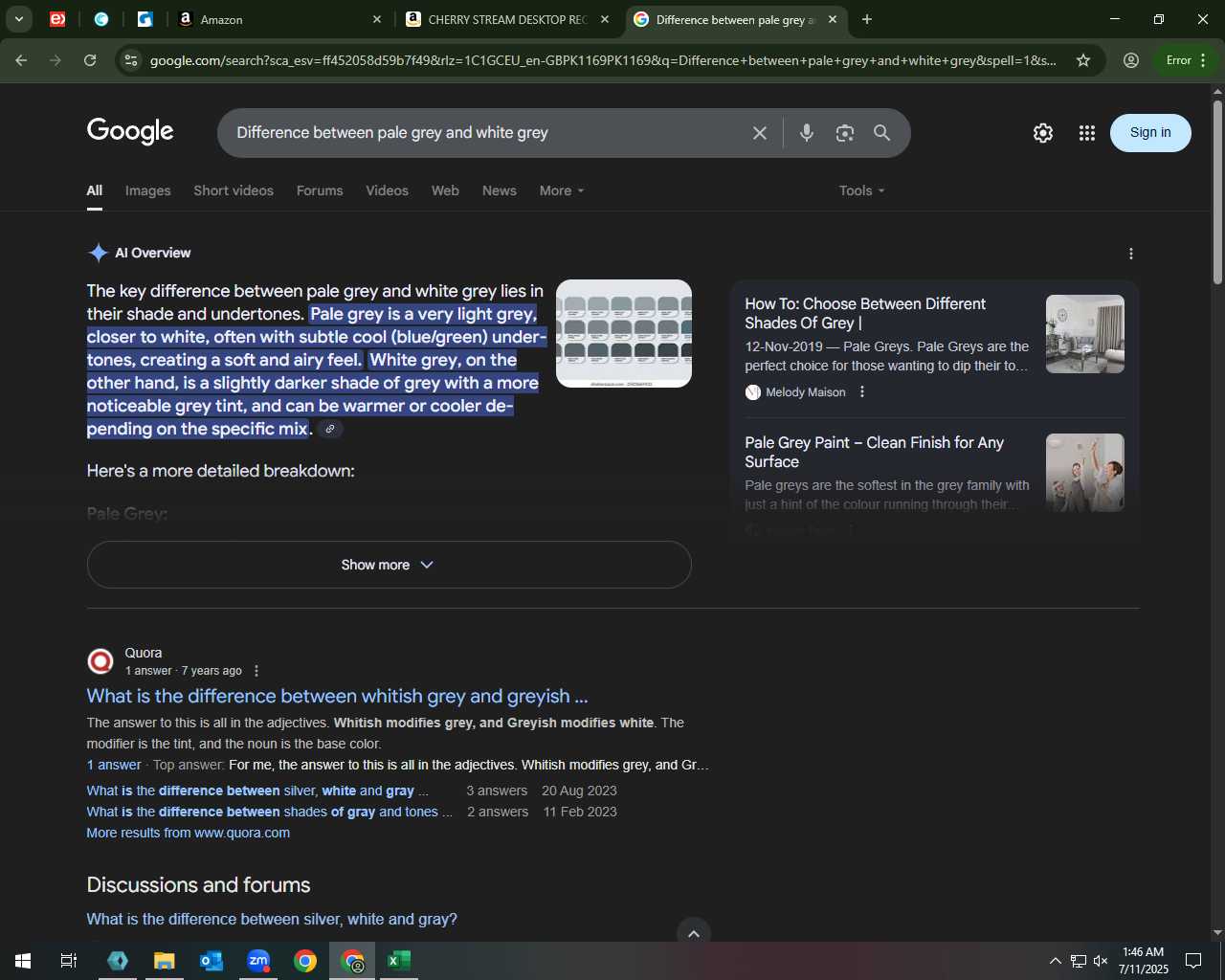Open Zoom from the taskbar
1225x980 pixels.
click(x=258, y=961)
